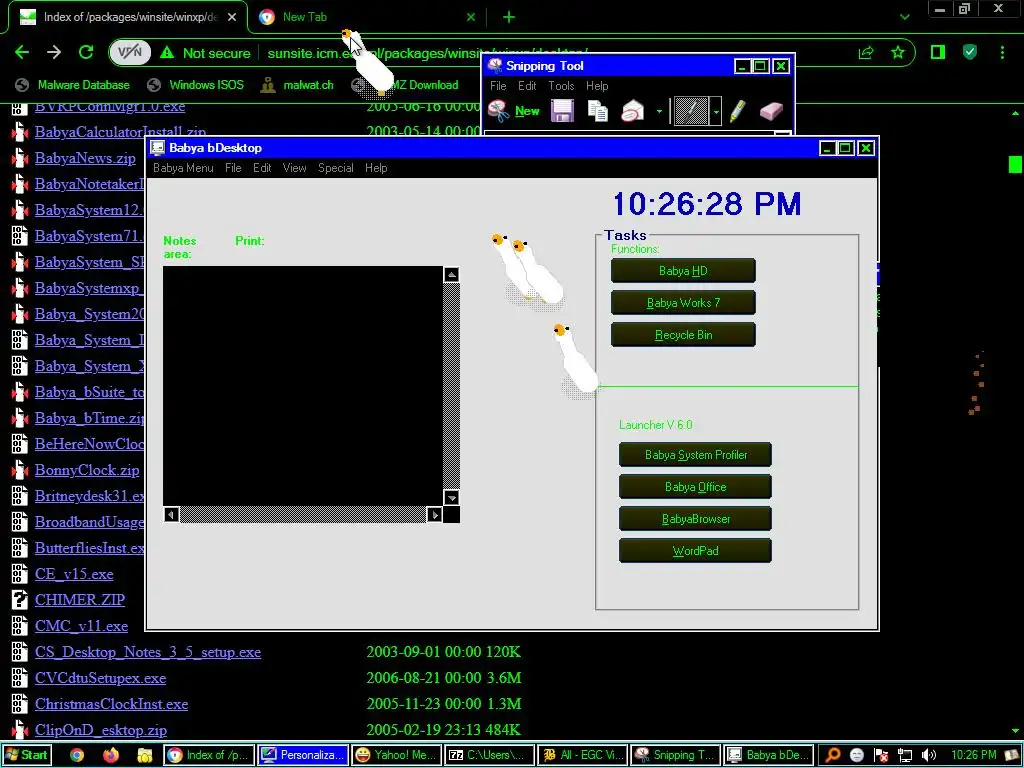Image resolution: width=1024 pixels, height=768 pixels.
Task: Open BonnyClock.zip link
Action: tap(87, 470)
